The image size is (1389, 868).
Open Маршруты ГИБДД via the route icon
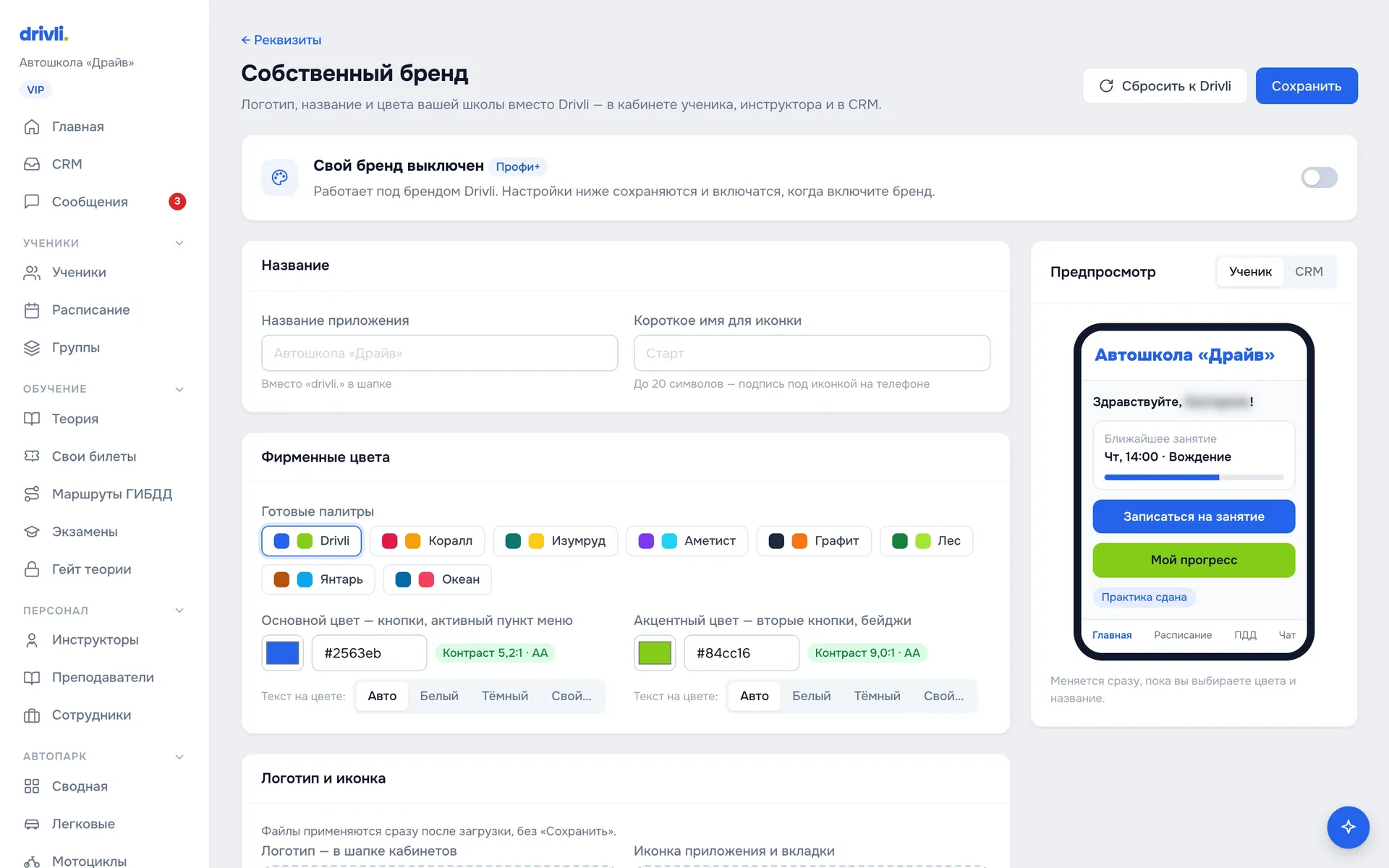32,494
